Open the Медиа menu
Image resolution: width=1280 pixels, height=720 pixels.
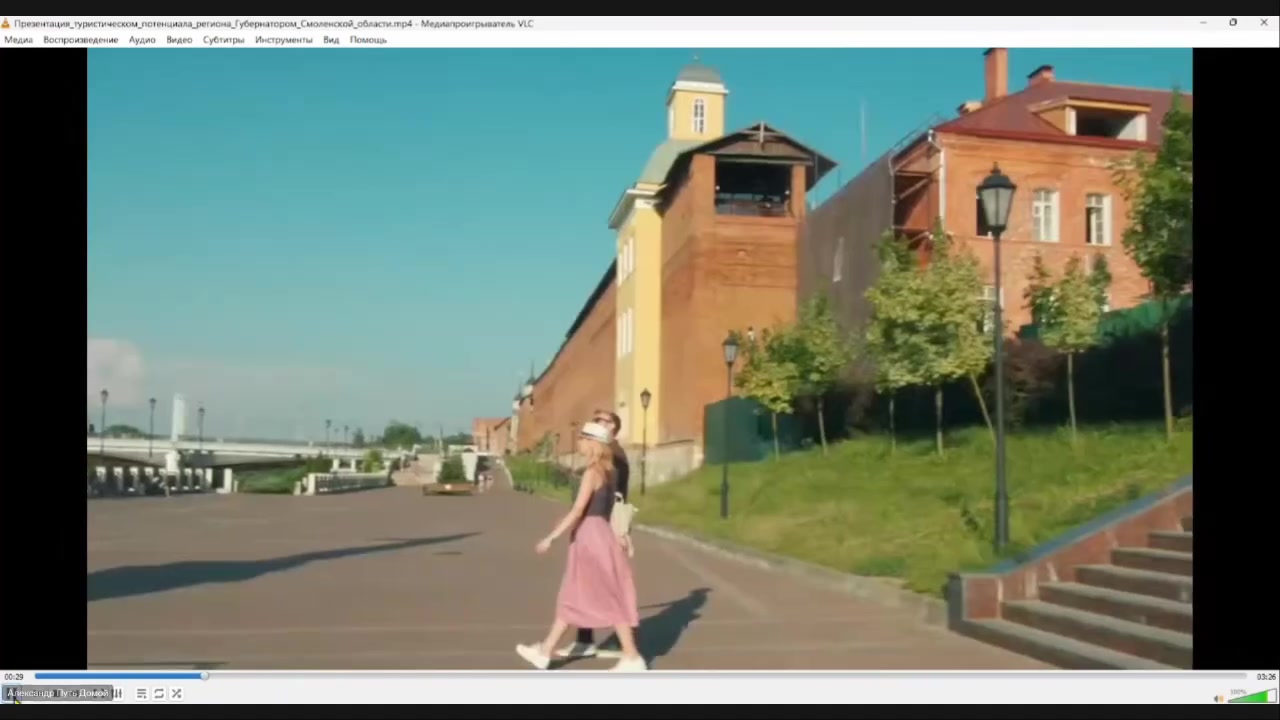click(18, 40)
